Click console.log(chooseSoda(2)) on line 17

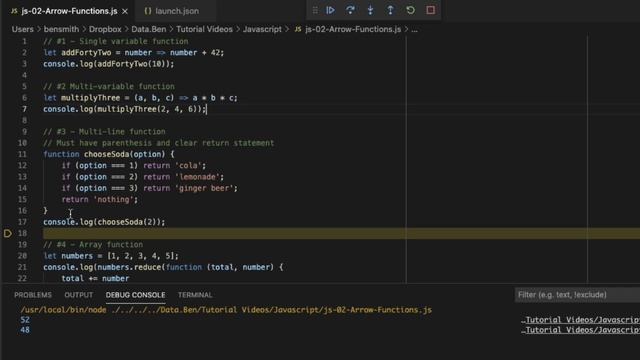click(104, 222)
